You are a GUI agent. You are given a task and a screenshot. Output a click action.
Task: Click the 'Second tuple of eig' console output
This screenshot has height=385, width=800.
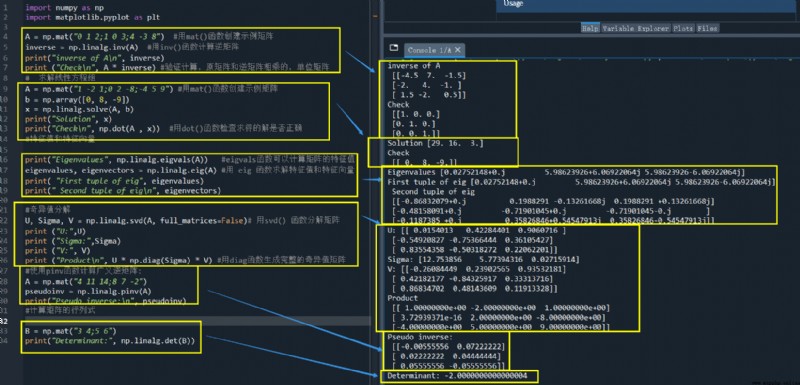433,192
